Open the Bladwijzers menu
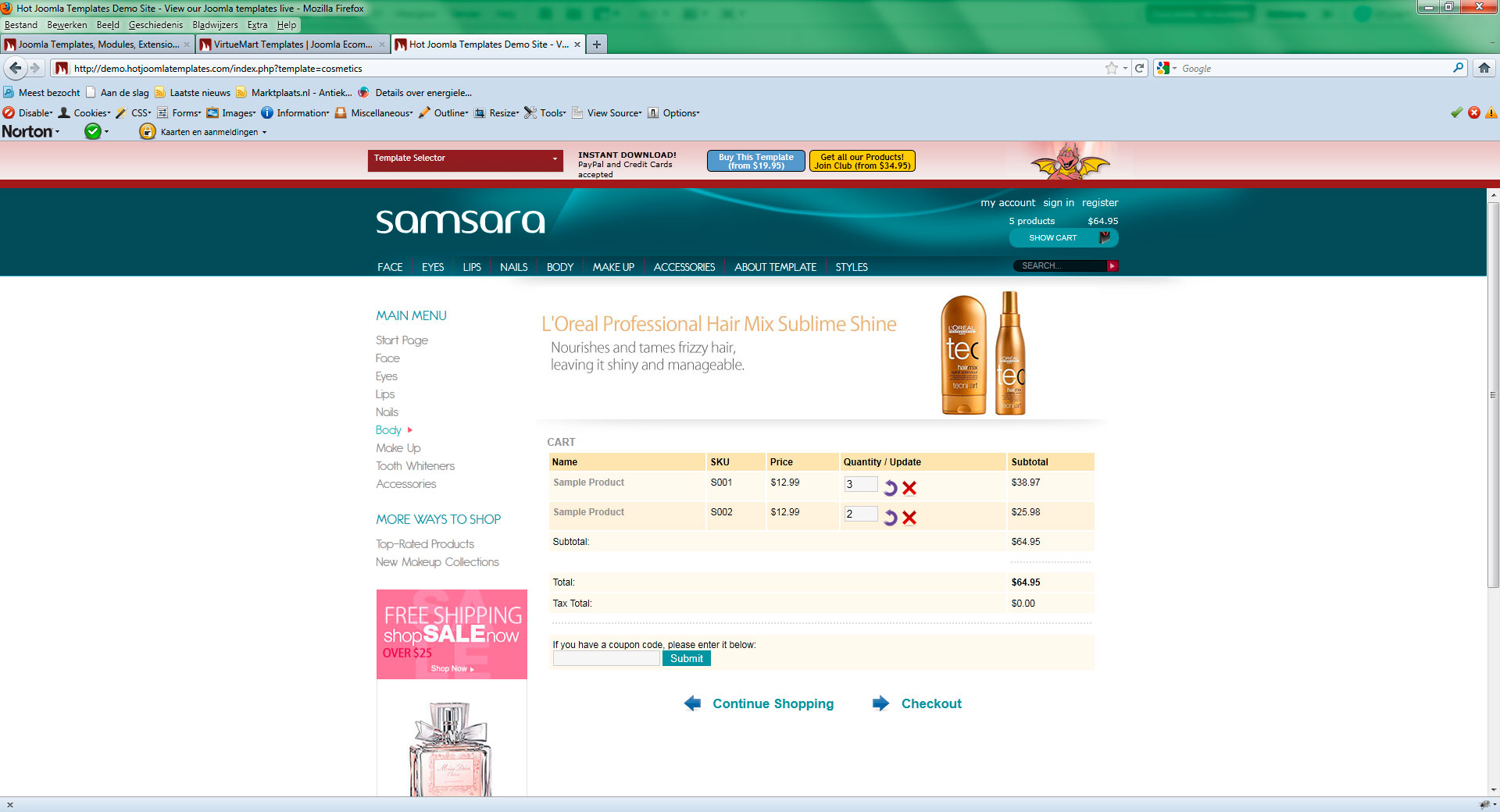Viewport: 1500px width, 812px height. click(x=215, y=25)
